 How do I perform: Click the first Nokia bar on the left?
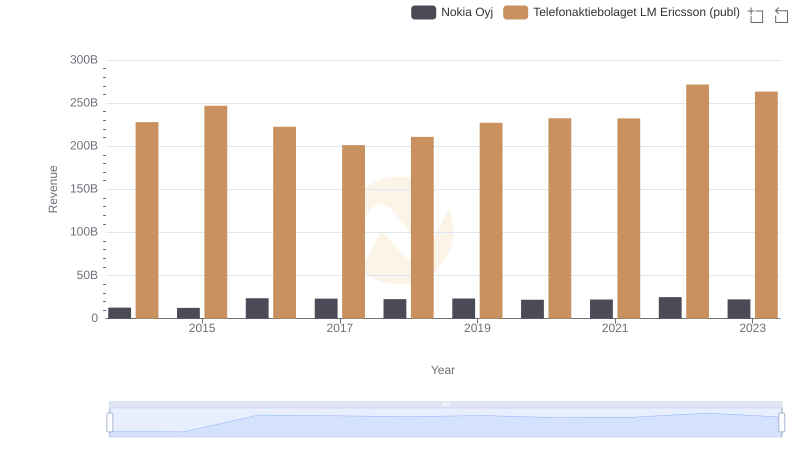(120, 312)
